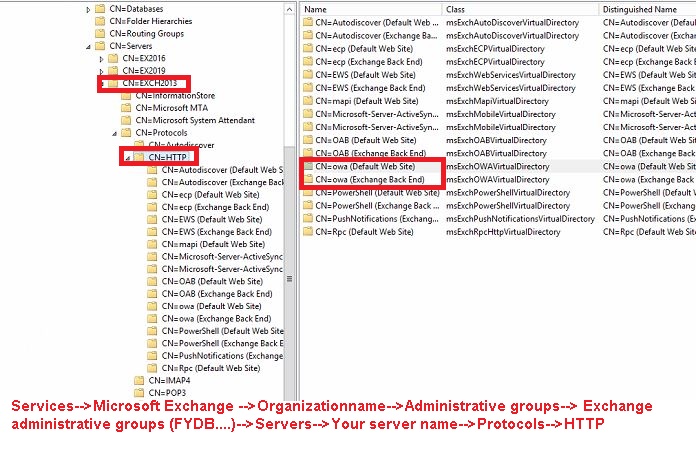Click folder icon of CN=mapi in right pane
This screenshot has height=454, width=696.
[x=308, y=101]
